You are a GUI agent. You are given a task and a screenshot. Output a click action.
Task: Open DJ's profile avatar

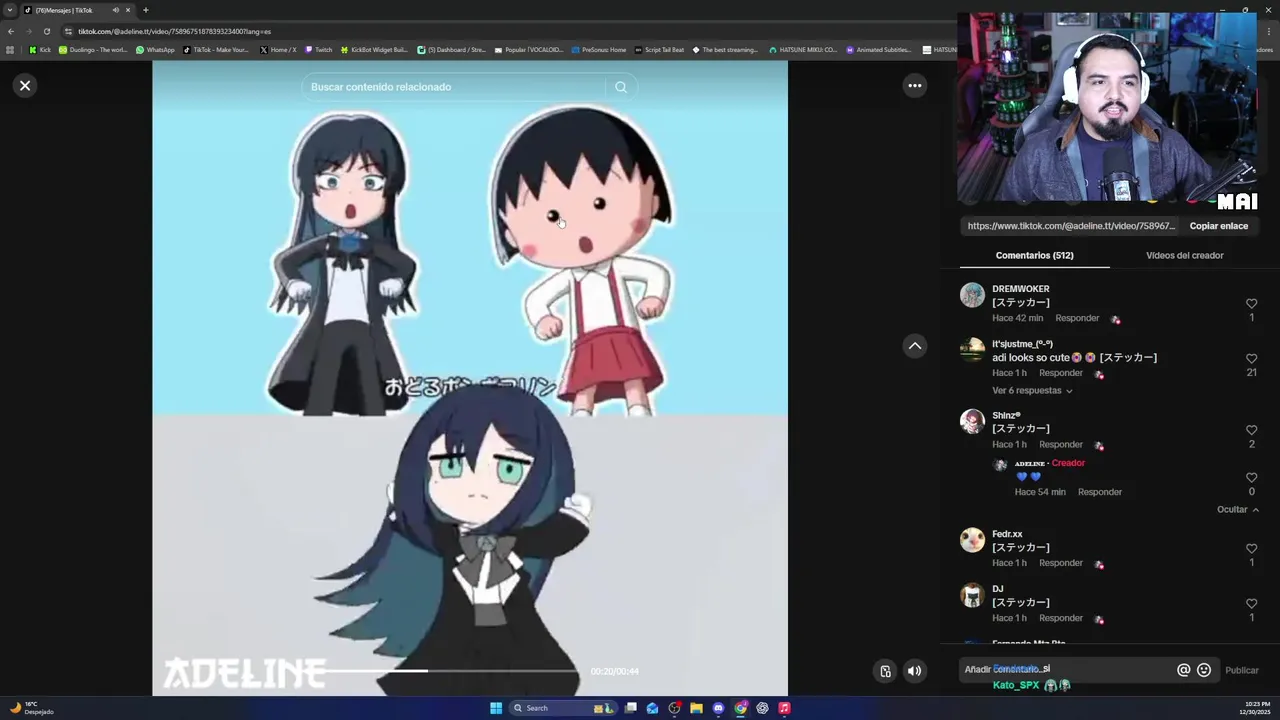pos(972,595)
